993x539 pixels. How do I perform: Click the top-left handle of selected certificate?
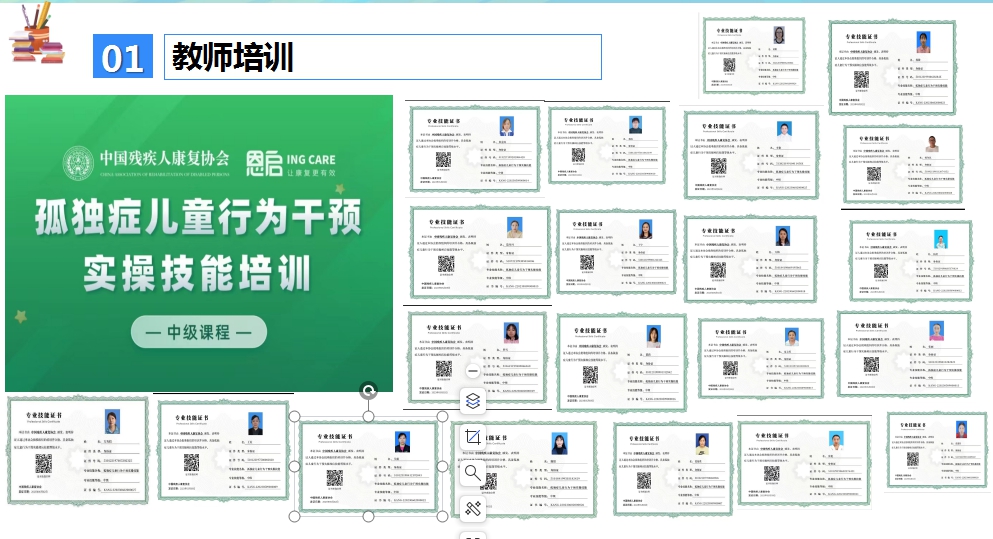(294, 416)
